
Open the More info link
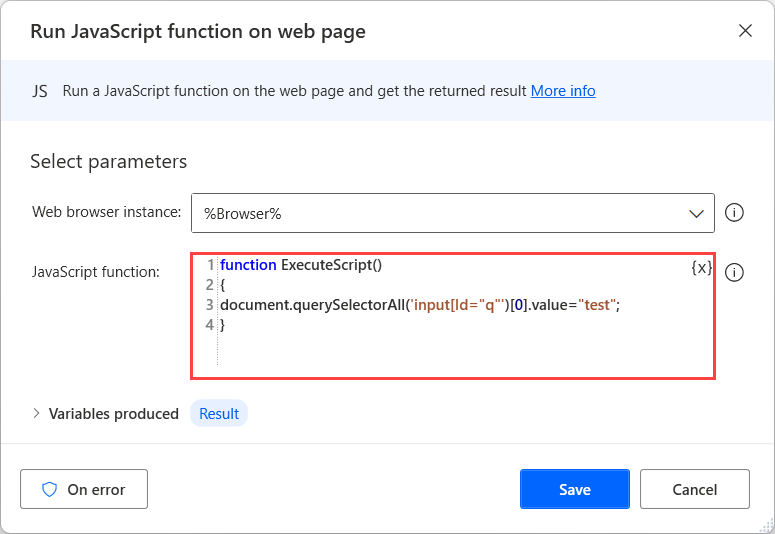(563, 91)
